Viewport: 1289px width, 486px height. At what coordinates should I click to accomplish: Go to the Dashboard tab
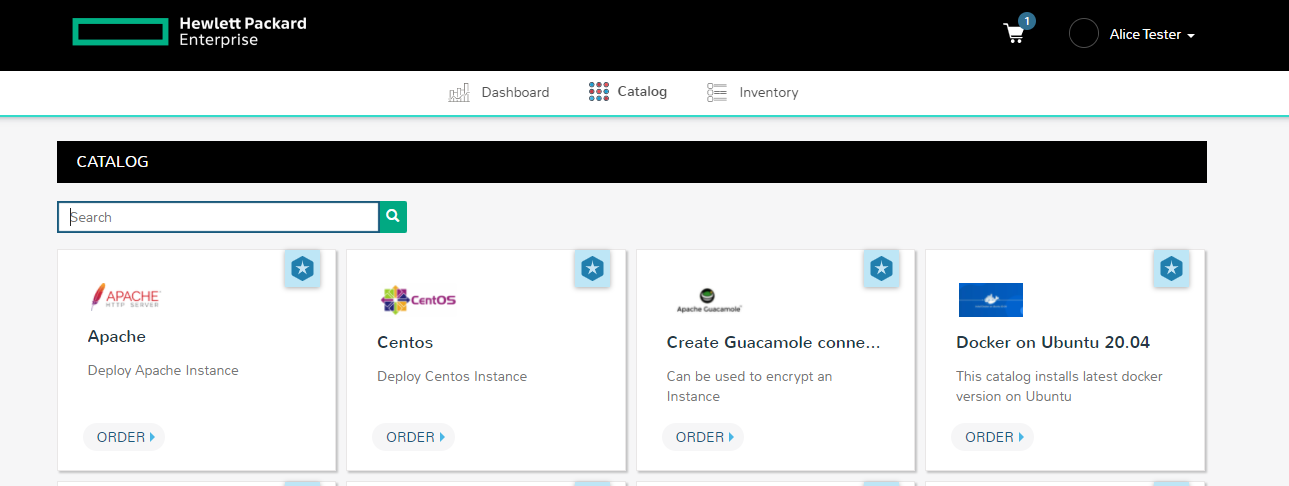[x=499, y=92]
